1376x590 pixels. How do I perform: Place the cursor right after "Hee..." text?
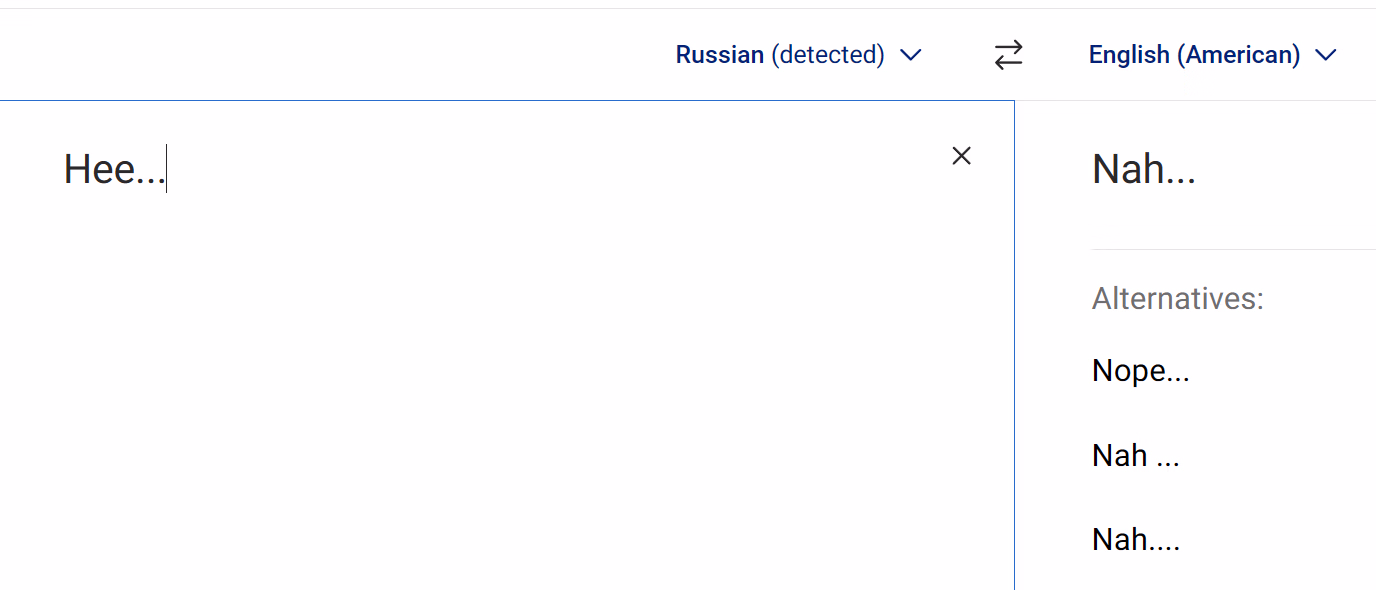click(x=166, y=170)
